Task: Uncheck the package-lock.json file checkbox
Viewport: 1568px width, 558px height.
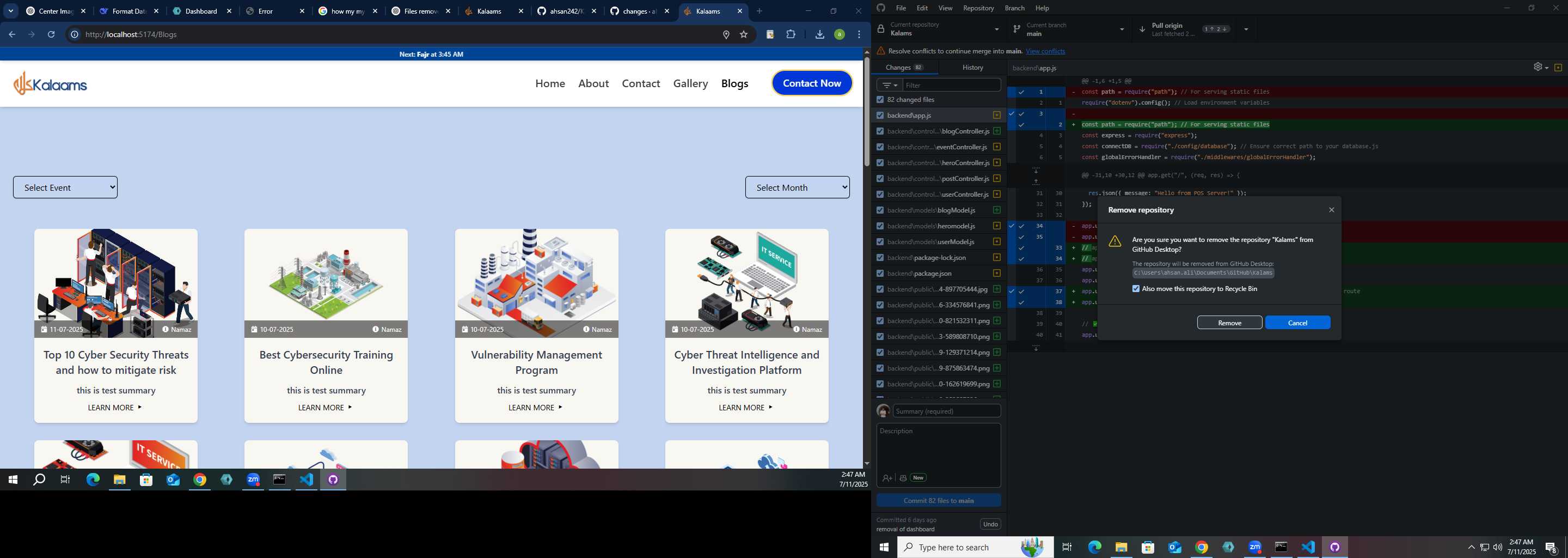Action: 880,258
